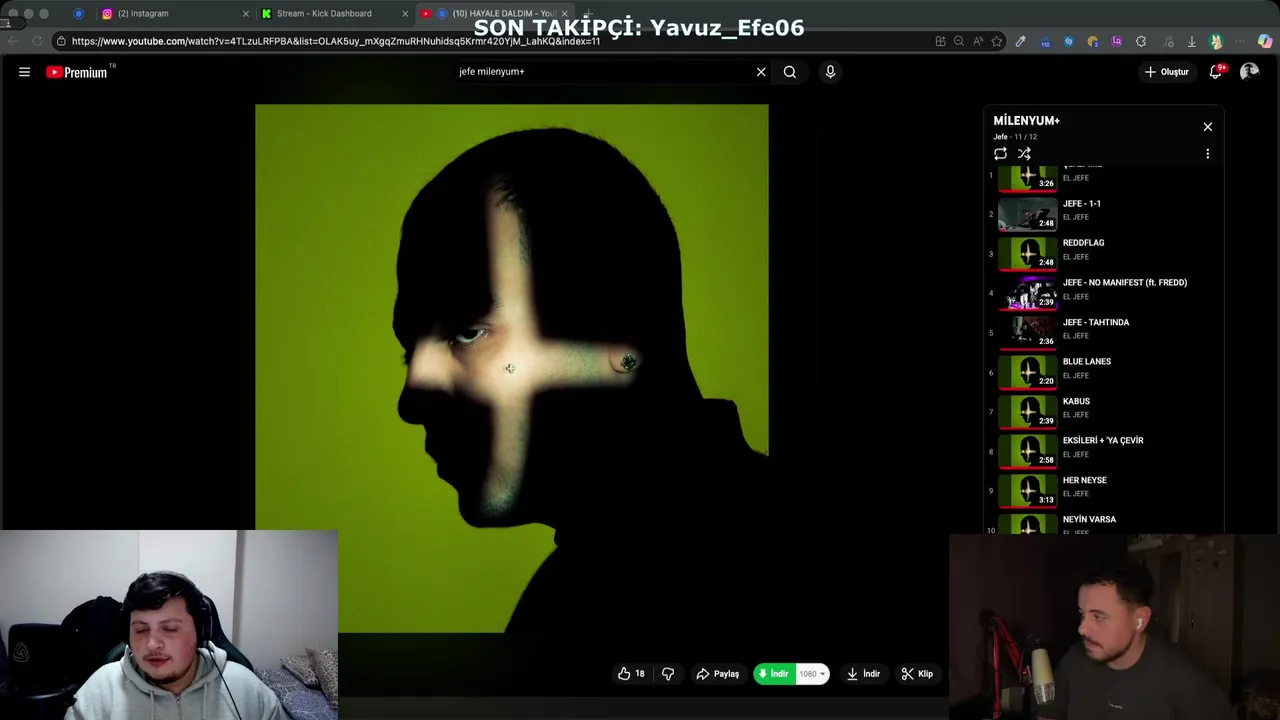Viewport: 1280px width, 720px height.
Task: Start voice search with the microphone icon
Action: coord(830,72)
